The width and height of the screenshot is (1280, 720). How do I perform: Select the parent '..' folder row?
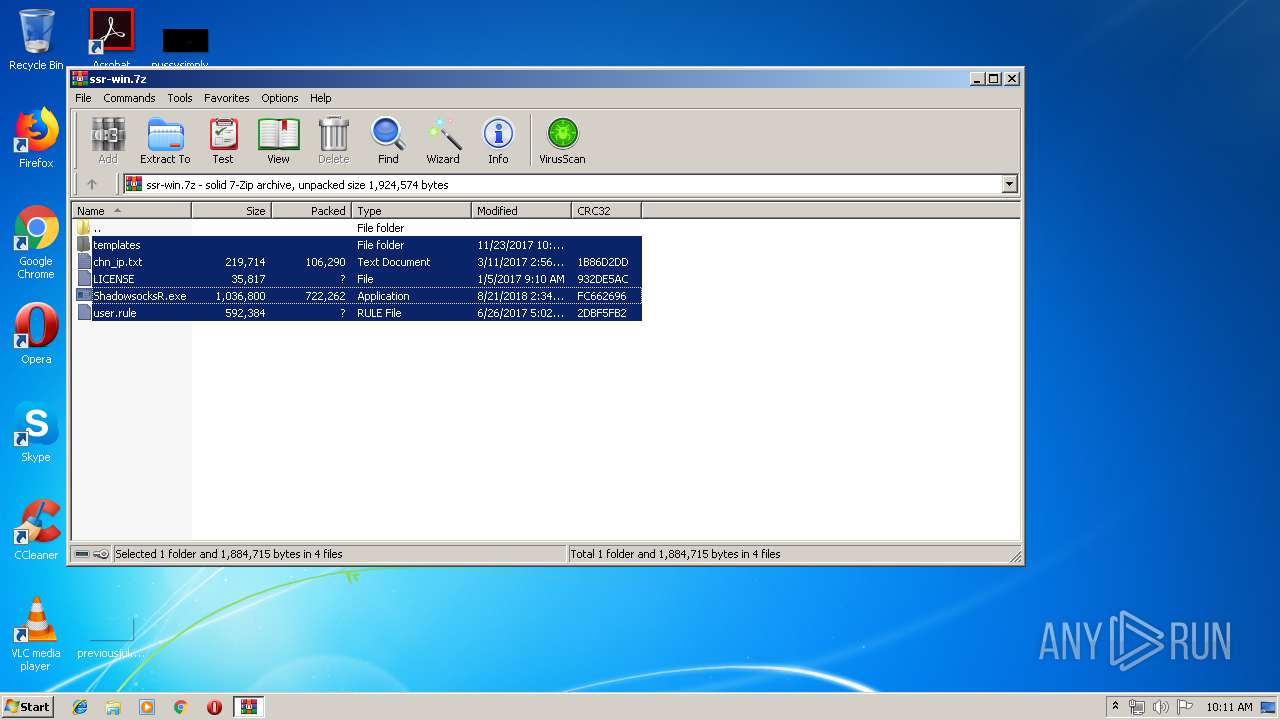357,228
